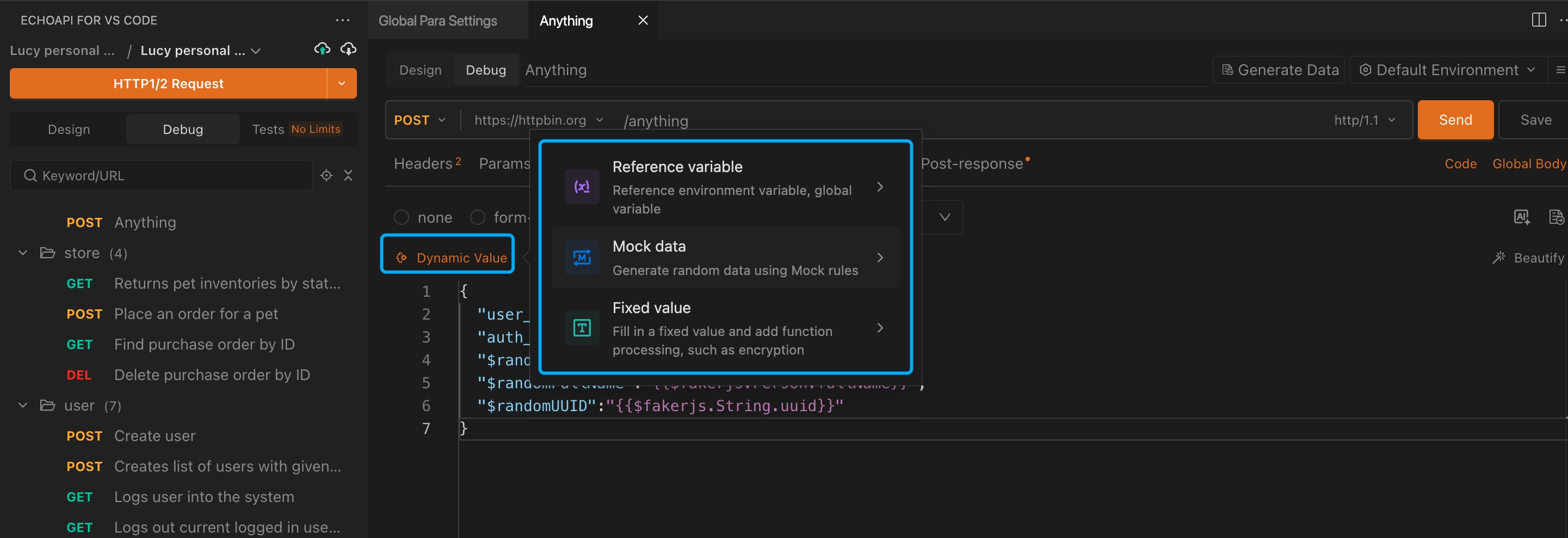
Task: Open the body type dropdown chevron
Action: (x=944, y=217)
